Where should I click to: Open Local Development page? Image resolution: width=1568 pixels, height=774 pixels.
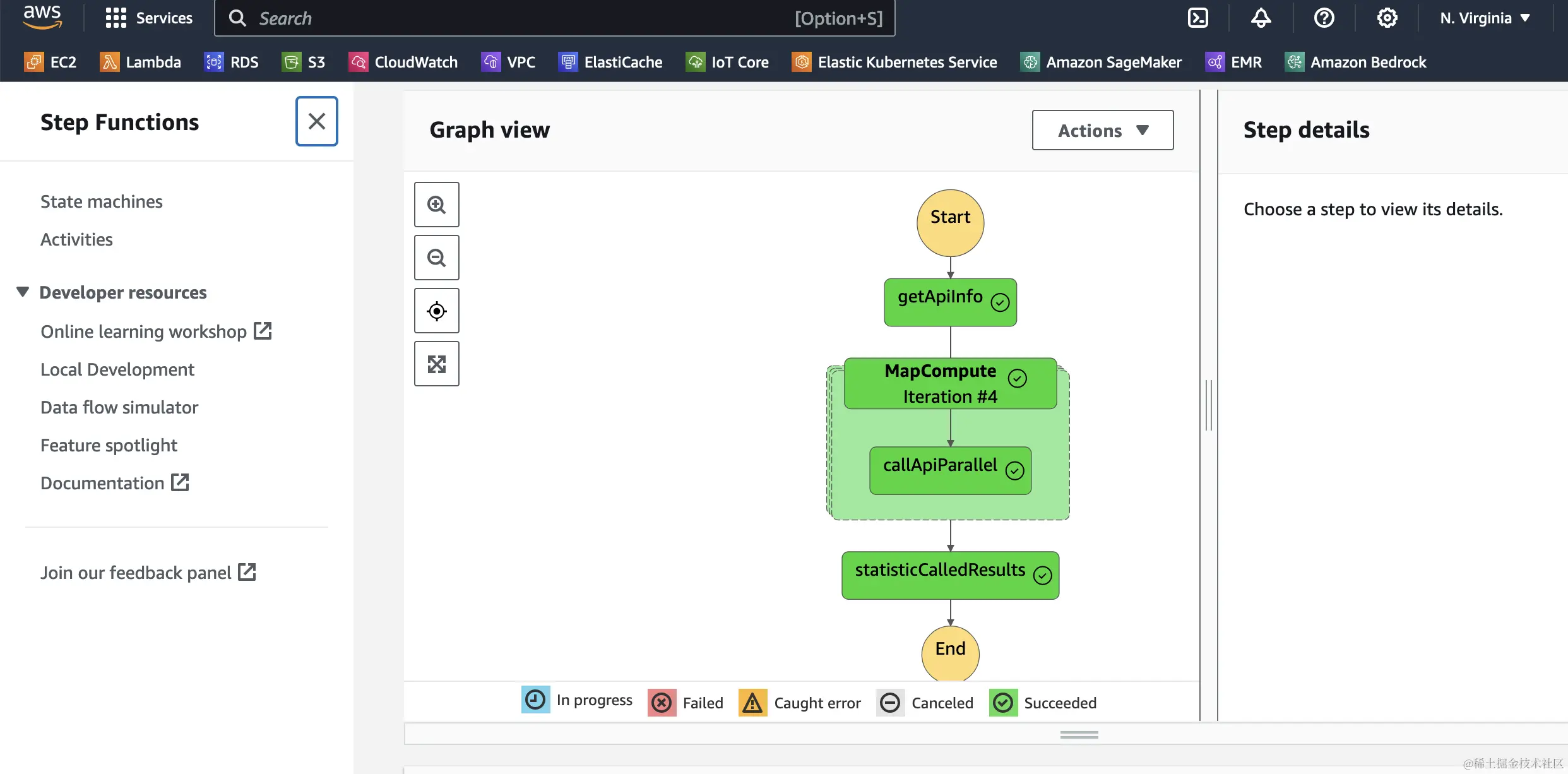tap(117, 369)
